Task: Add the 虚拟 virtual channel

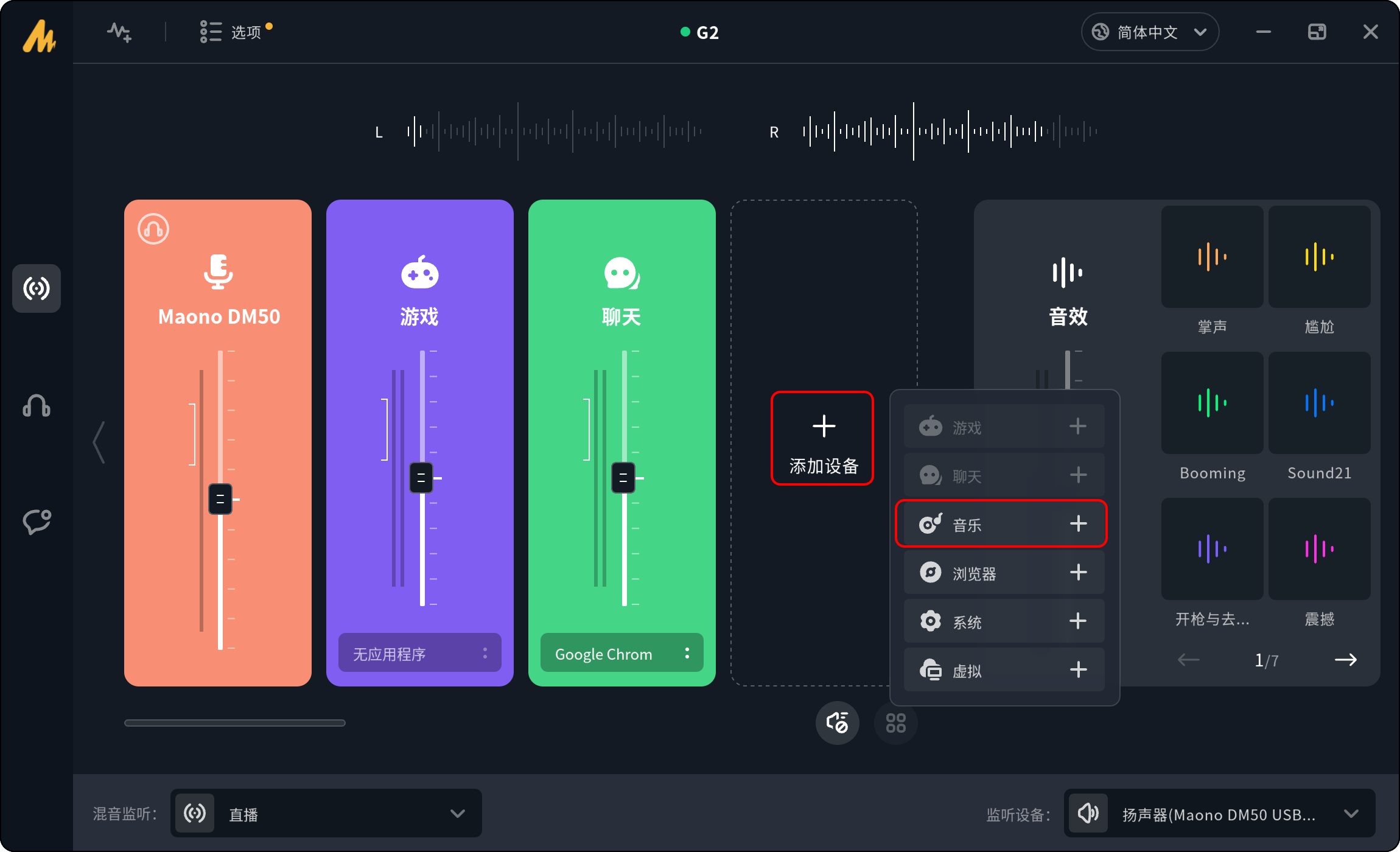Action: click(x=1078, y=669)
